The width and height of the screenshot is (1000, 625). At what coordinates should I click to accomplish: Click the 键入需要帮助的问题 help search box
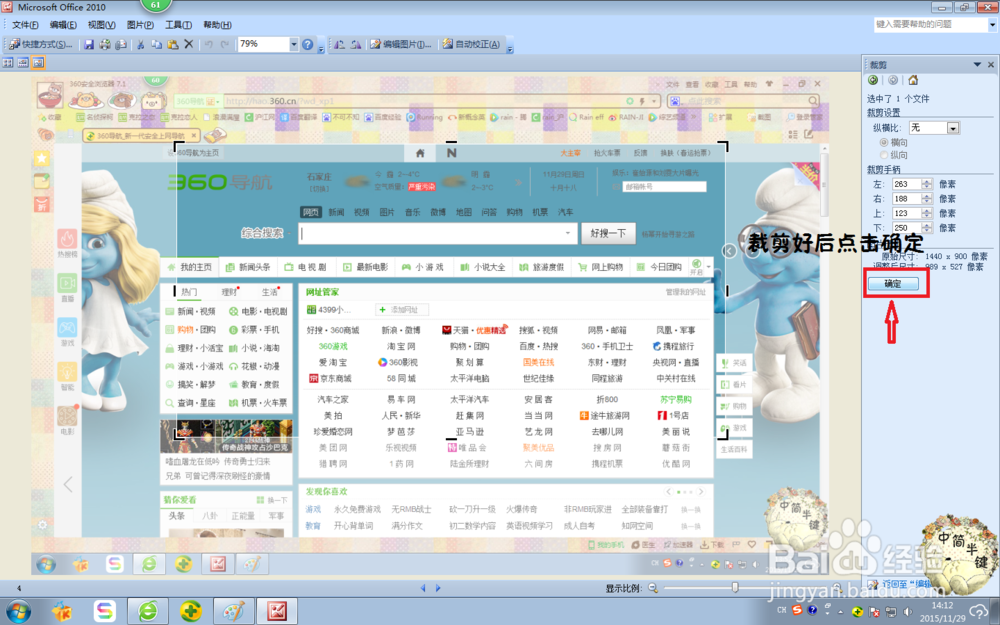930,24
